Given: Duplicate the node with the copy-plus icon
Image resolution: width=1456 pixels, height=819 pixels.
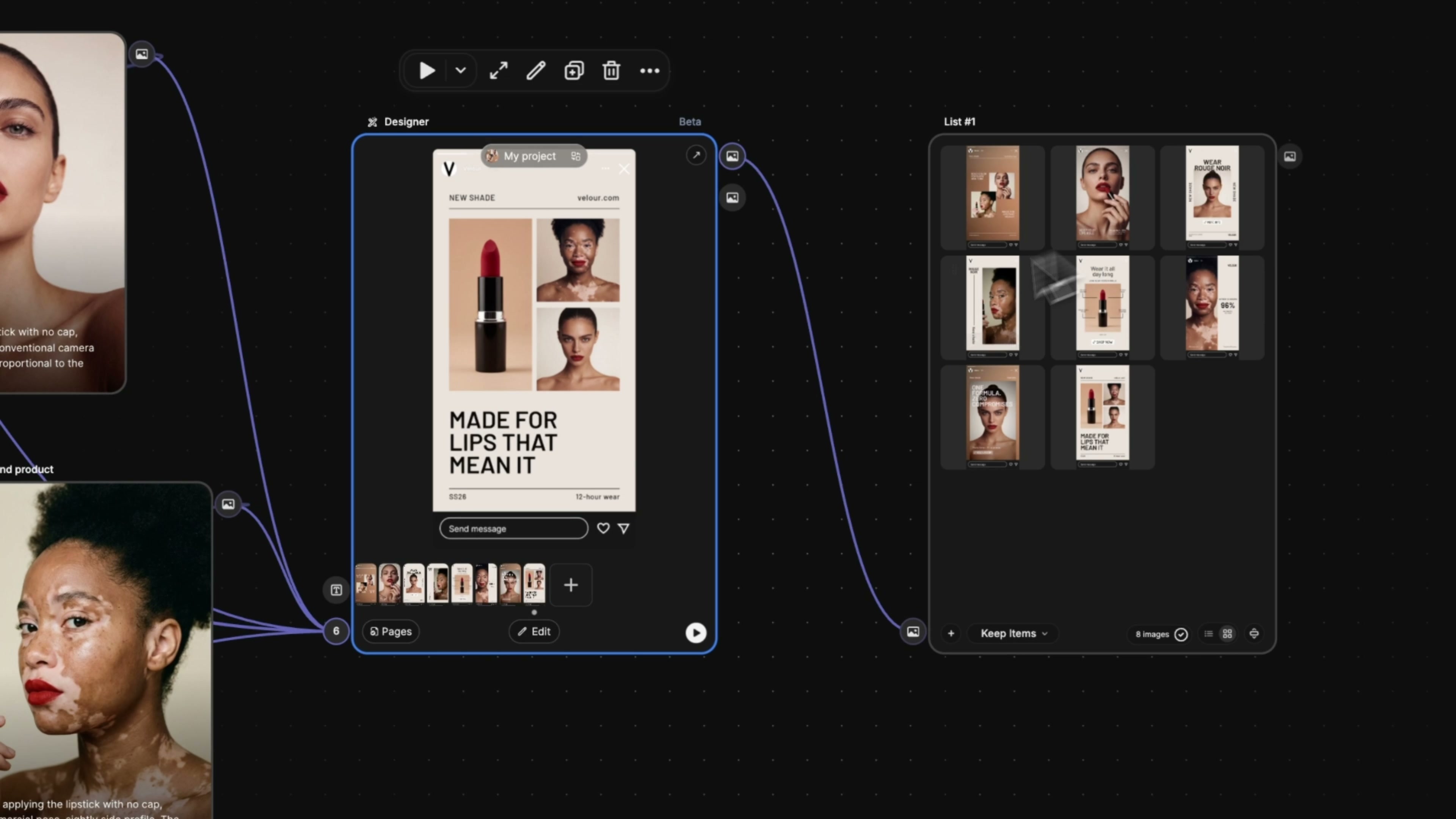Looking at the screenshot, I should pyautogui.click(x=574, y=71).
